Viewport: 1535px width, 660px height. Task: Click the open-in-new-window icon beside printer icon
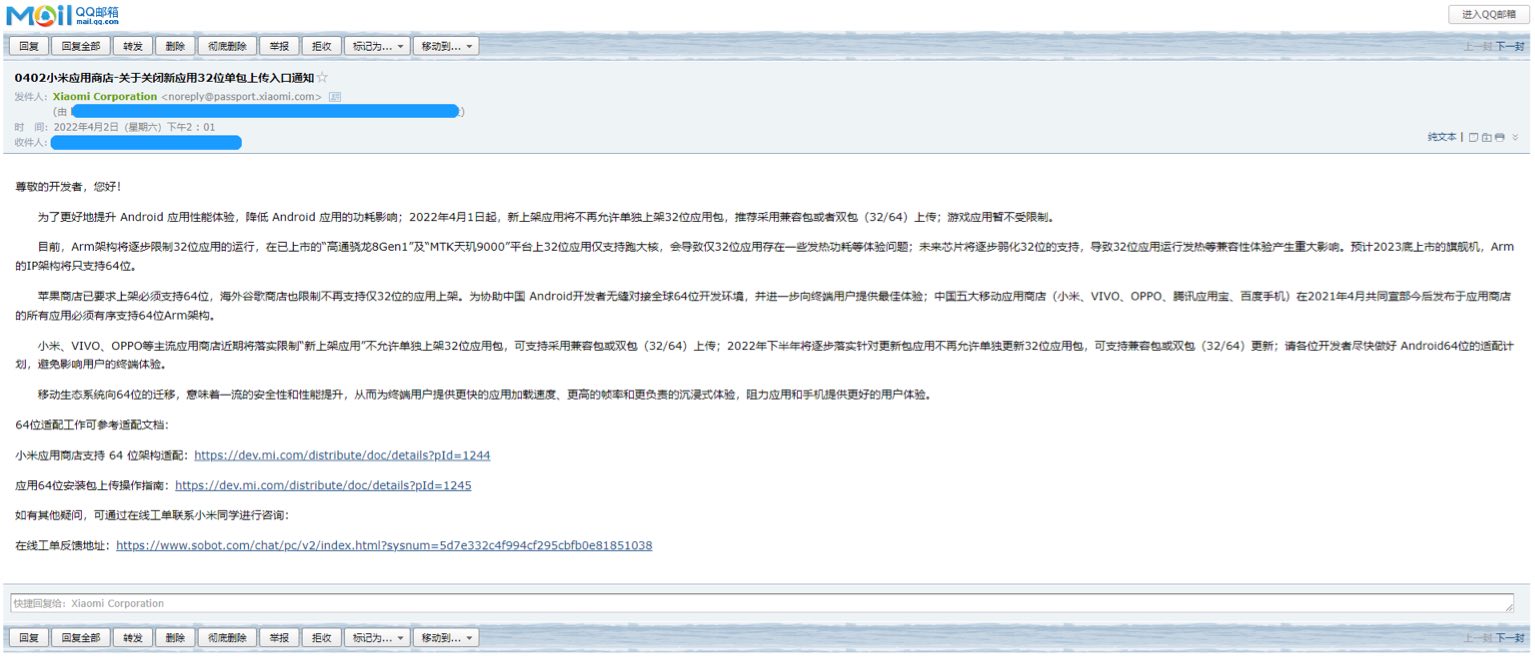(x=1487, y=137)
